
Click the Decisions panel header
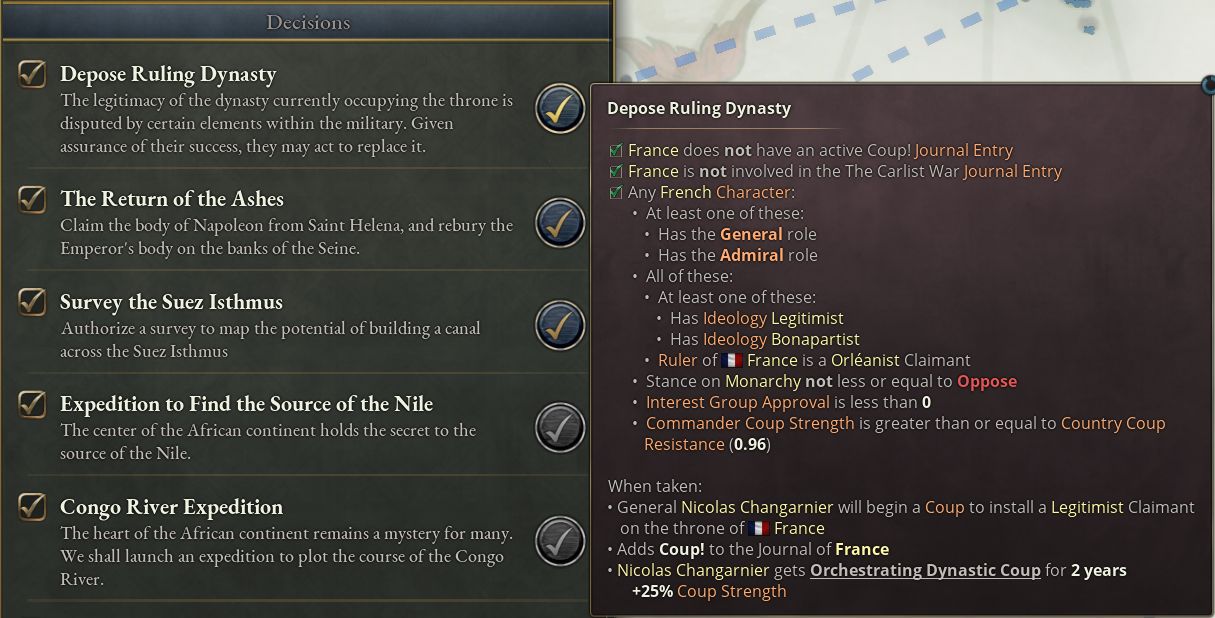click(x=307, y=21)
